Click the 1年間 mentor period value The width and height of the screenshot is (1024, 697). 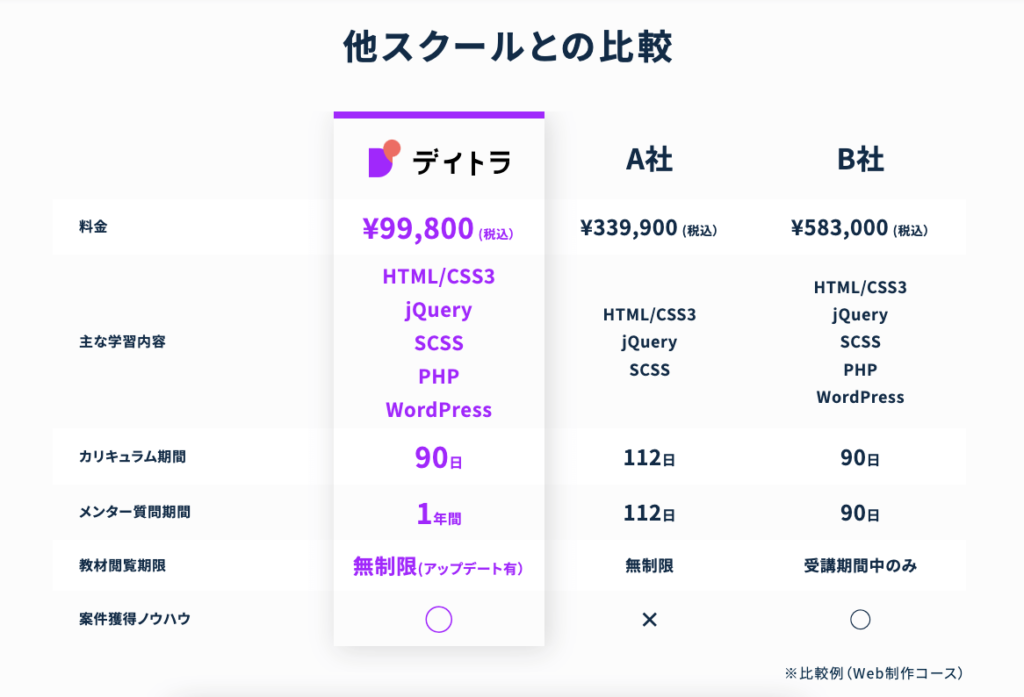click(439, 514)
